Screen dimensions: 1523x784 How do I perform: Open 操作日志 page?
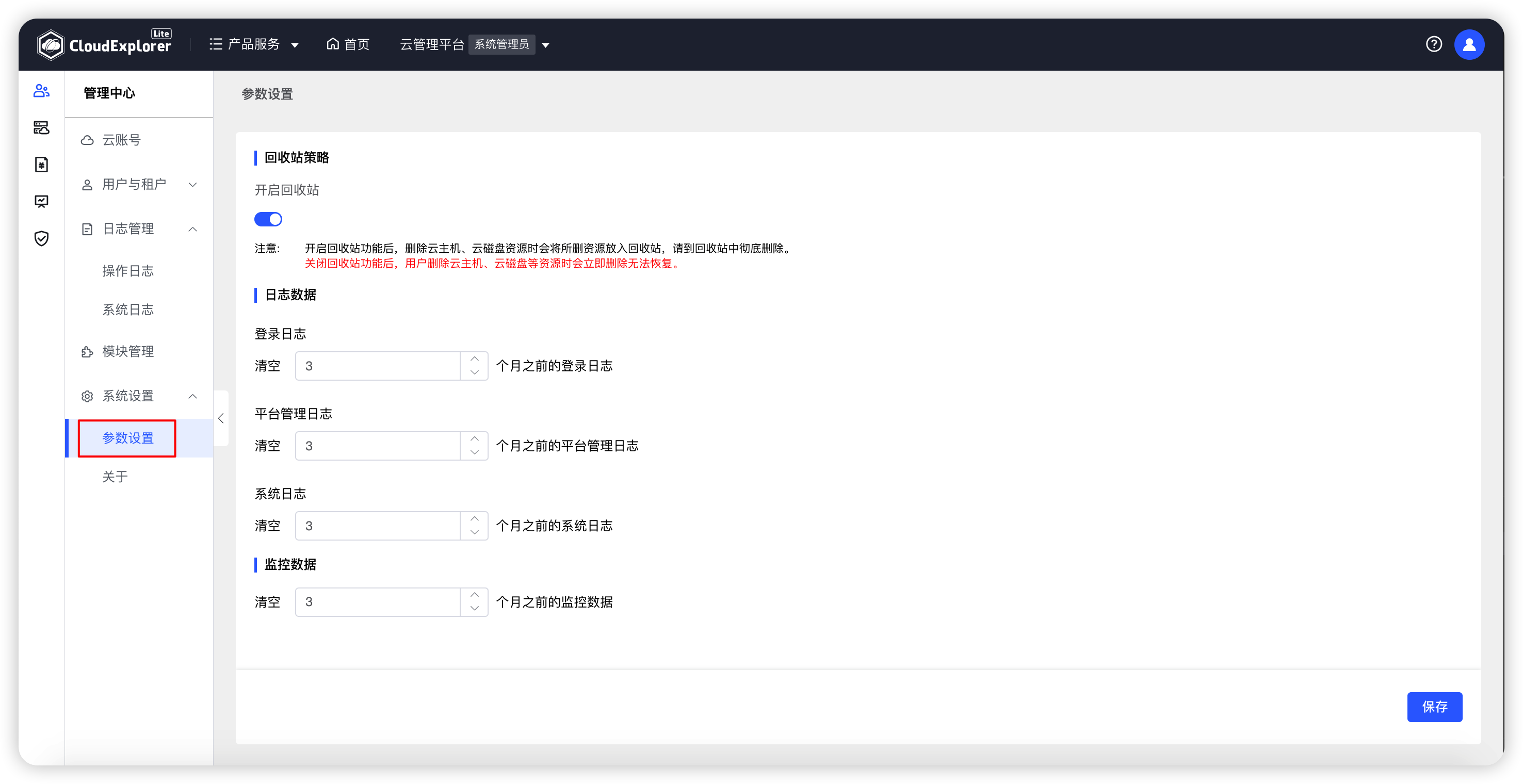click(128, 271)
